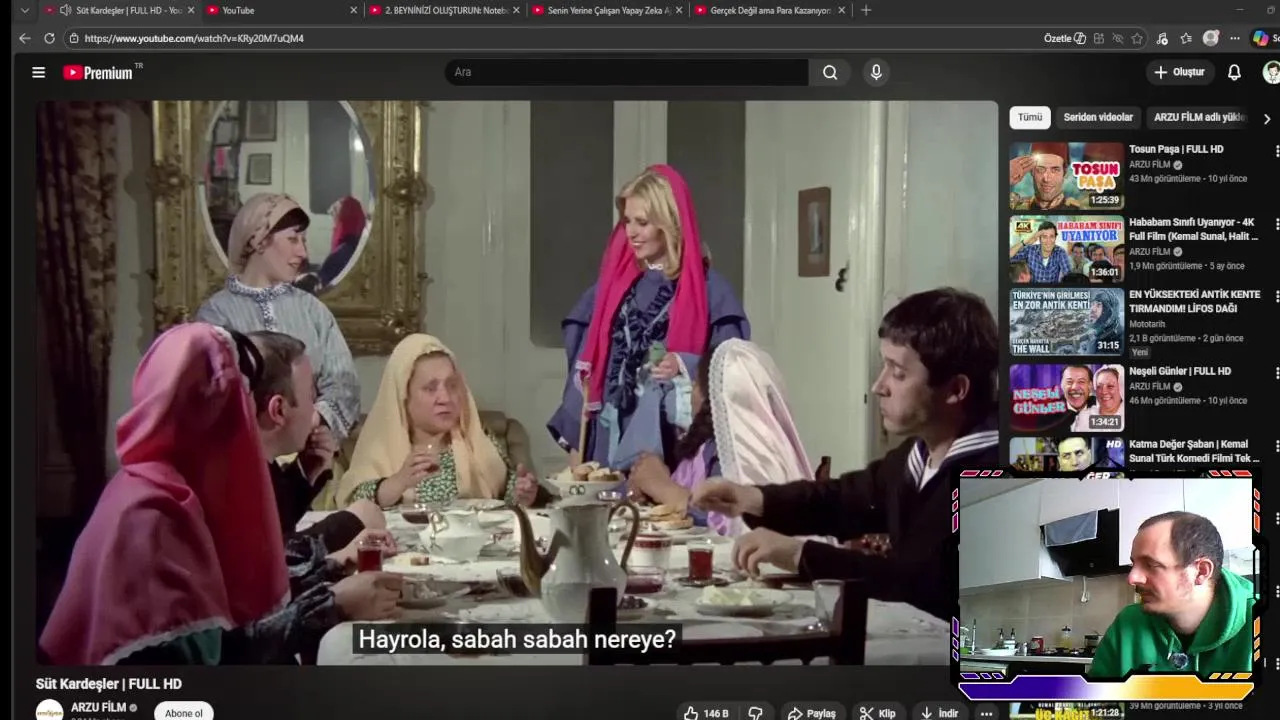
Task: Close the 'YouTube' browser tab
Action: (353, 10)
